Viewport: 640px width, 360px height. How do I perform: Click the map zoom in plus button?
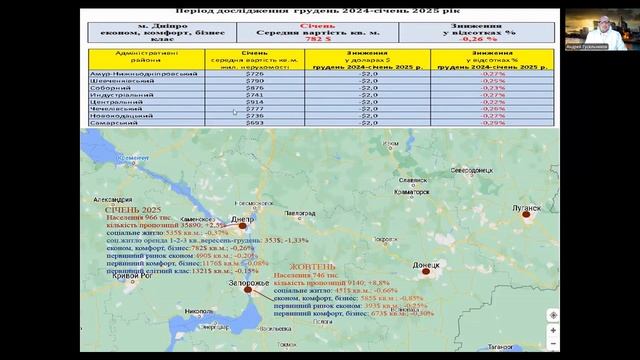tap(553, 330)
